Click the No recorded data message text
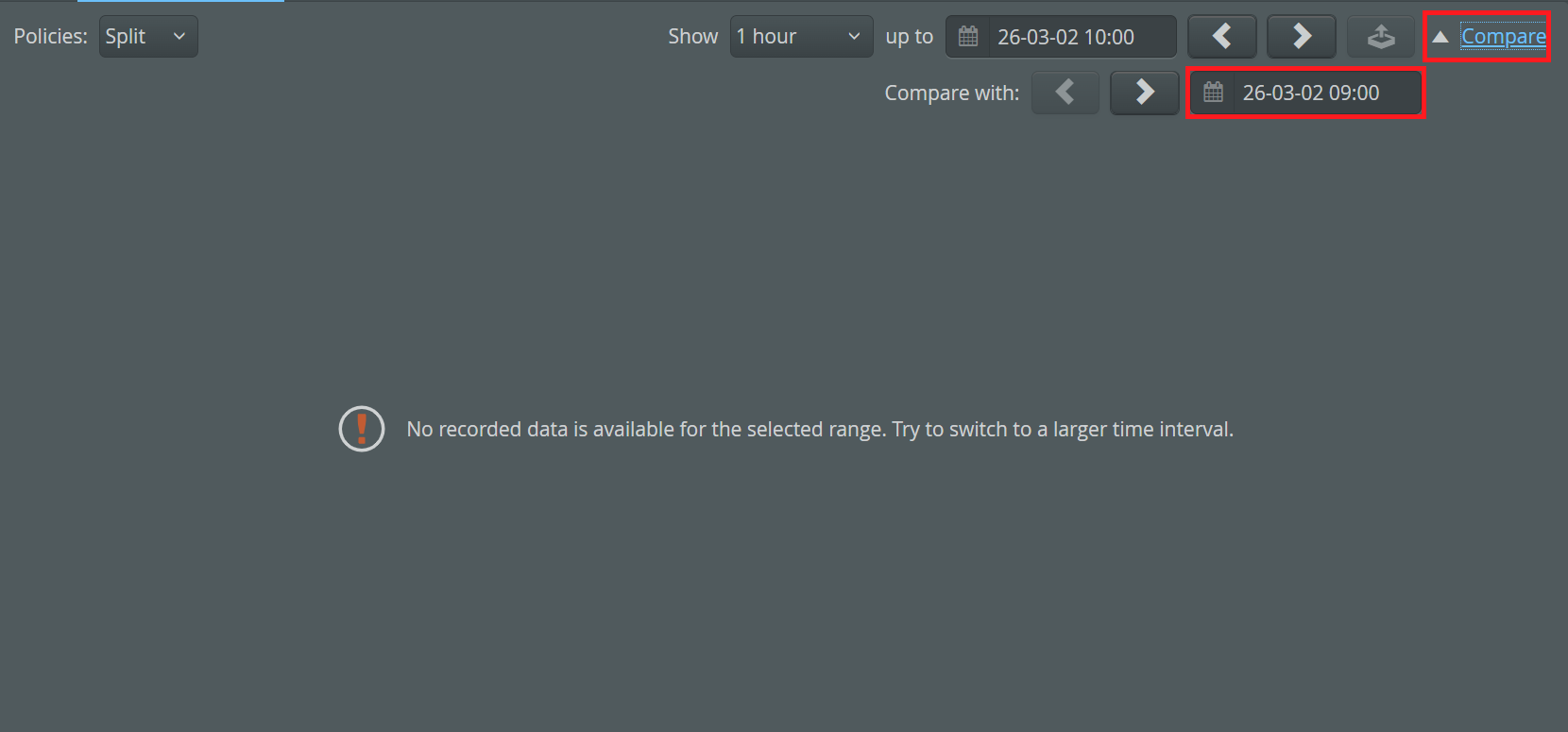 (x=819, y=430)
